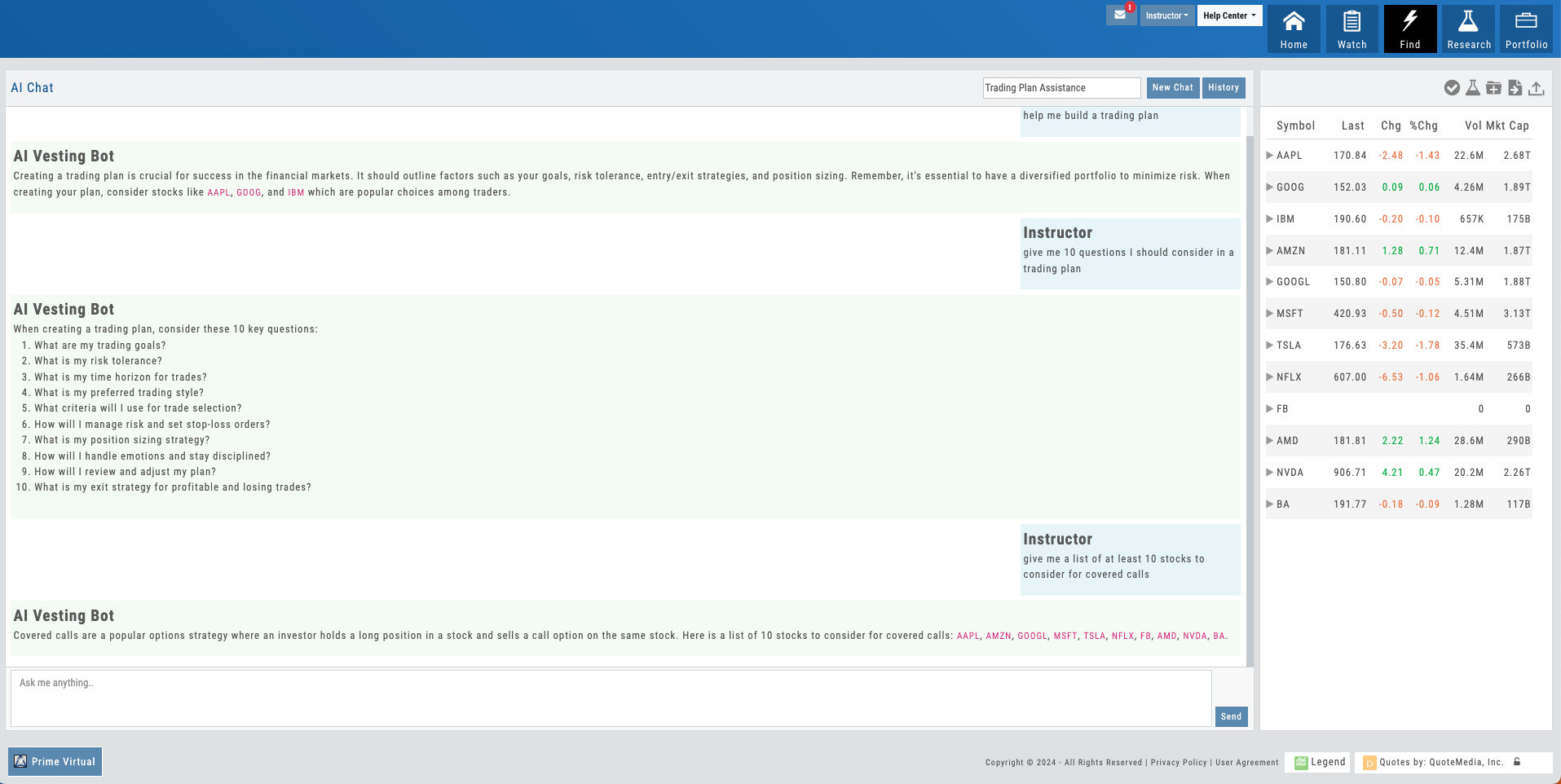Click the IBM ticker link in first bot reply
Image resolution: width=1561 pixels, height=784 pixels.
click(296, 193)
